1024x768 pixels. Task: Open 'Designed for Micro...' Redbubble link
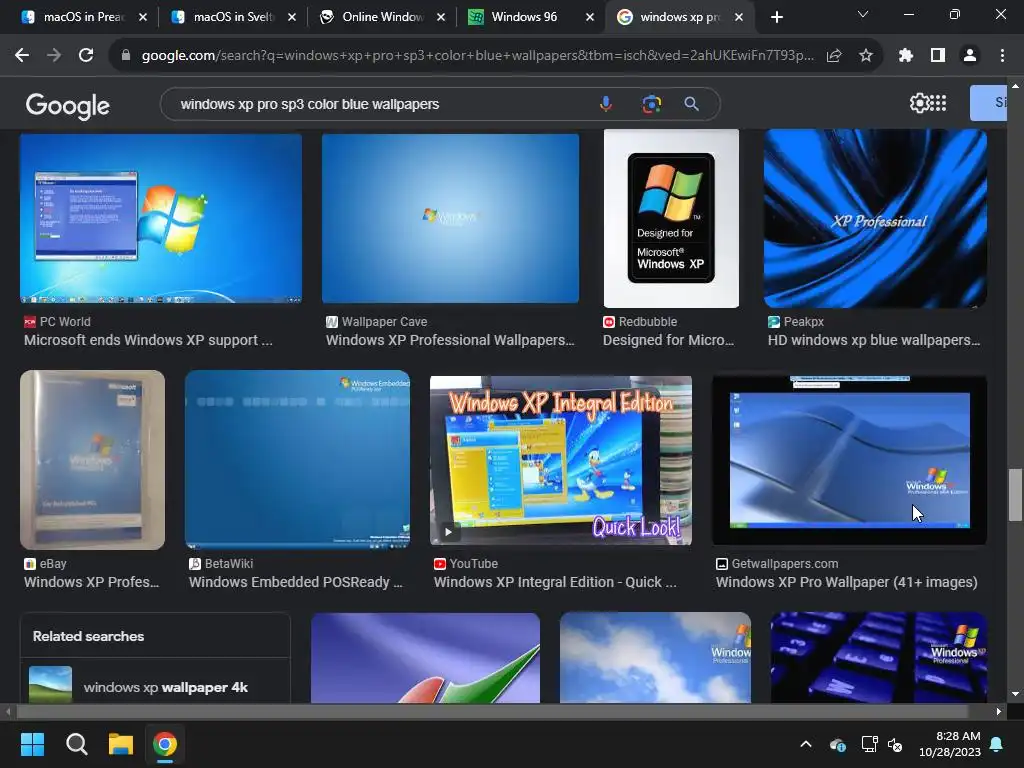point(668,340)
